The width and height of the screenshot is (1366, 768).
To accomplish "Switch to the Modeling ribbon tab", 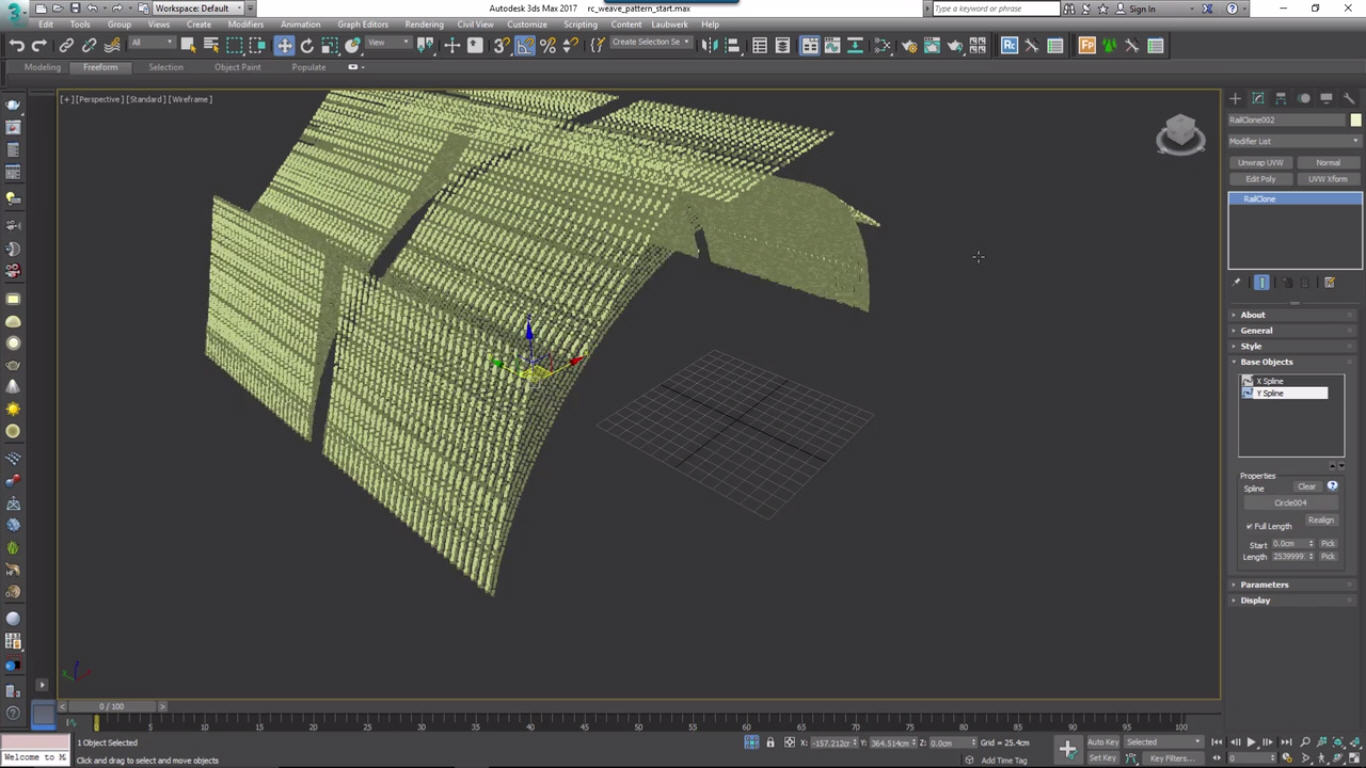I will click(x=41, y=67).
